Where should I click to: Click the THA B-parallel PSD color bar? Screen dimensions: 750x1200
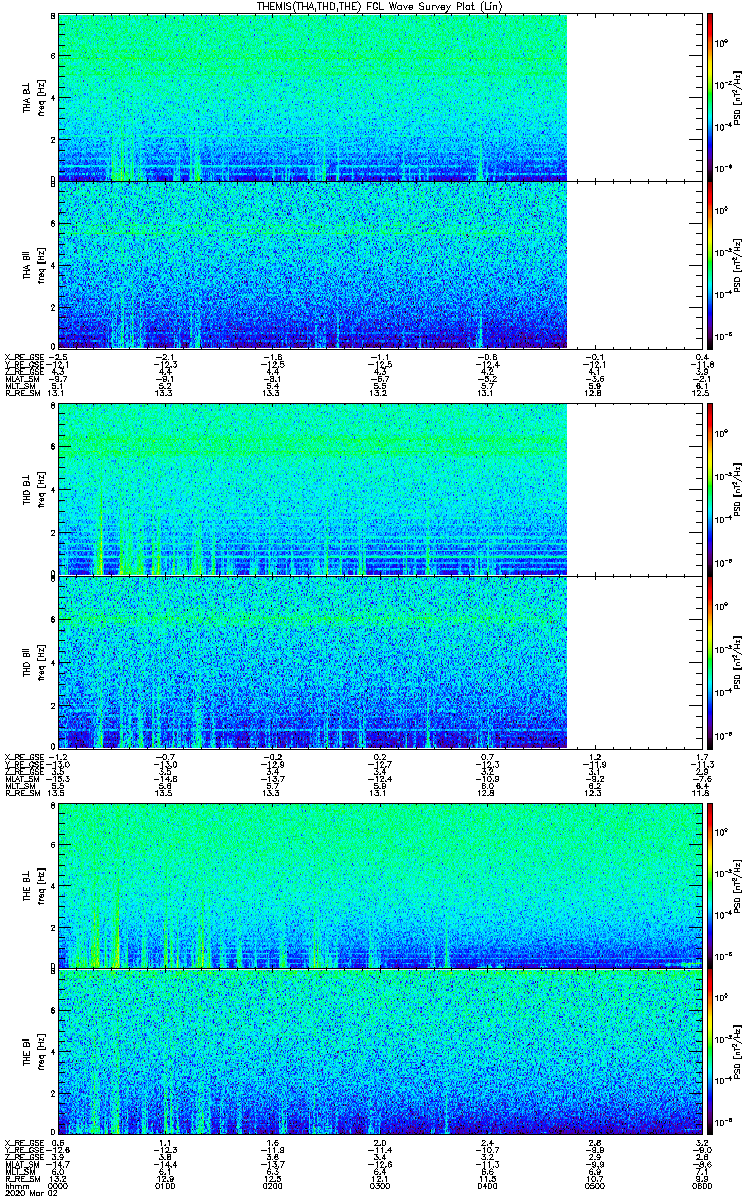[709, 265]
